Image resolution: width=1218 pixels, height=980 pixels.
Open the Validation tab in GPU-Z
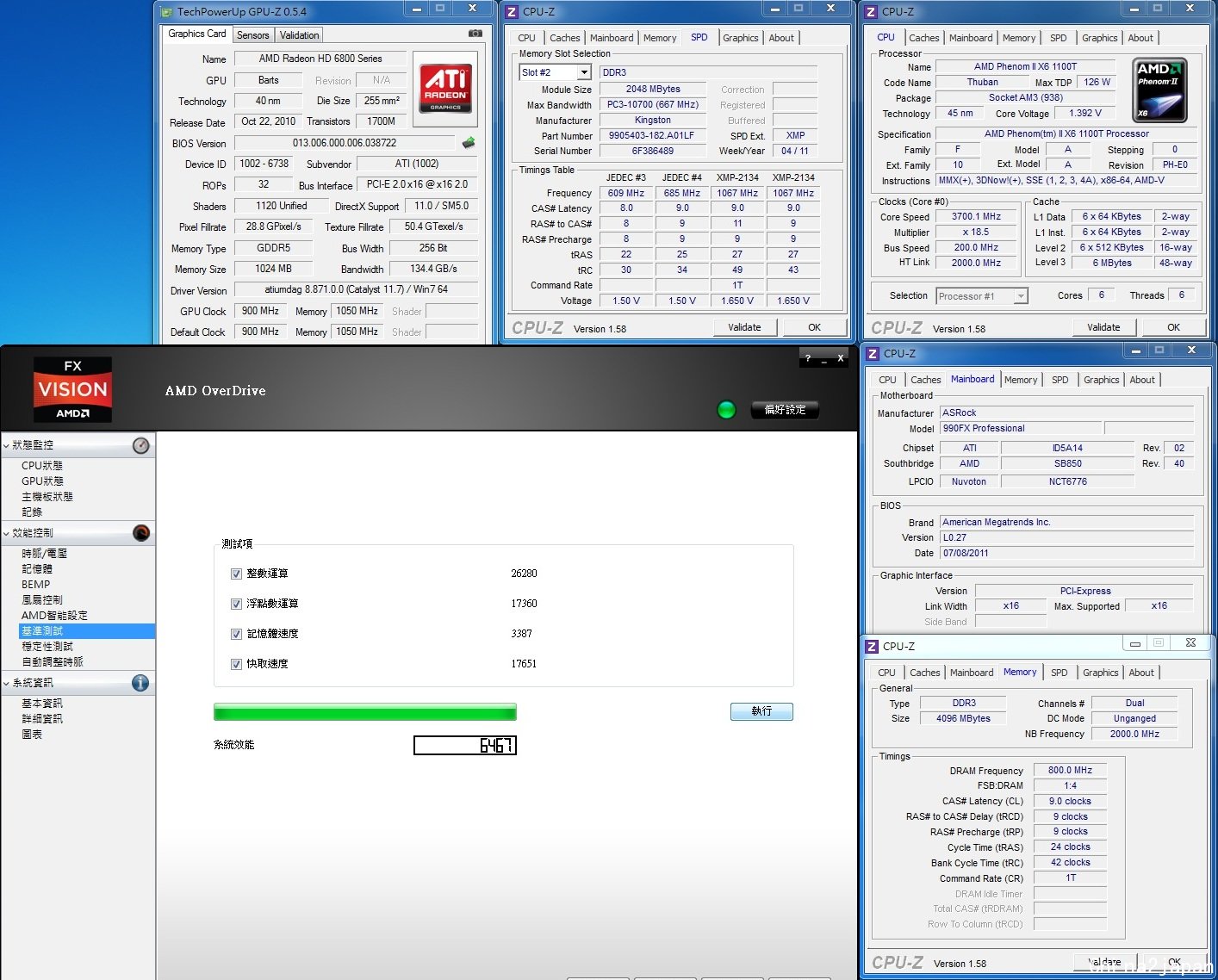pyautogui.click(x=299, y=35)
